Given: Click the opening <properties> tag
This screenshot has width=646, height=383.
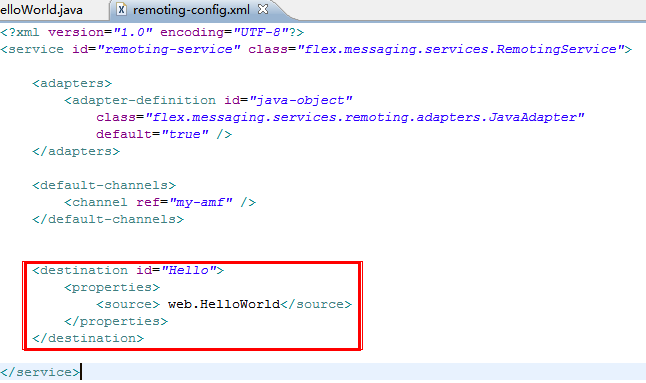Looking at the screenshot, I should pos(112,287).
